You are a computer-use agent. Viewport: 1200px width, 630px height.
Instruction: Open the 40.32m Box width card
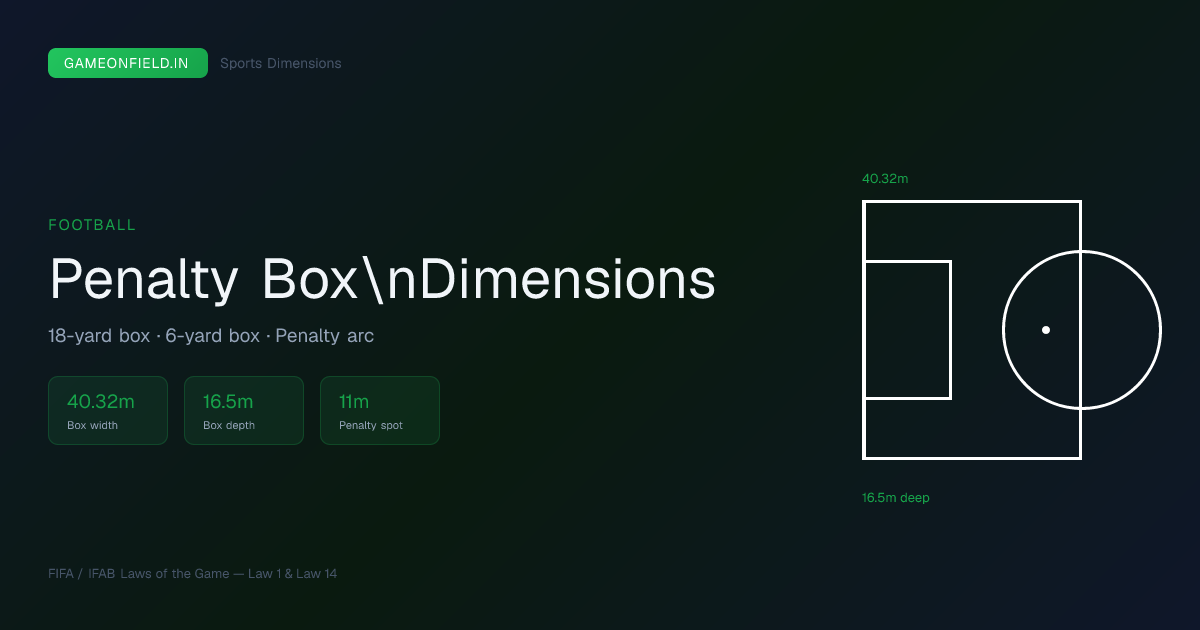[108, 410]
